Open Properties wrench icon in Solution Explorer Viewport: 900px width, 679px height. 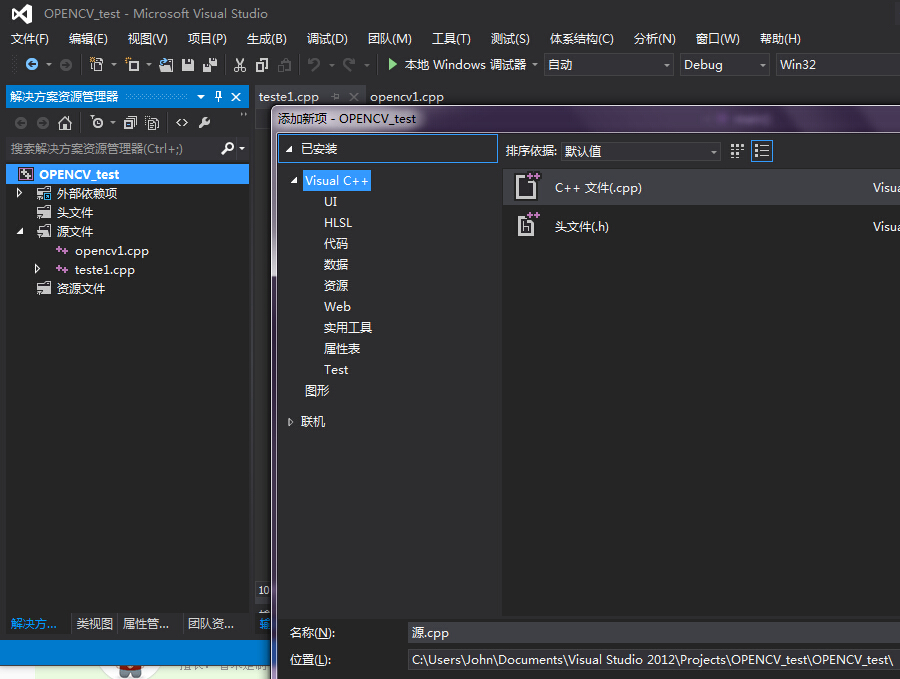204,122
